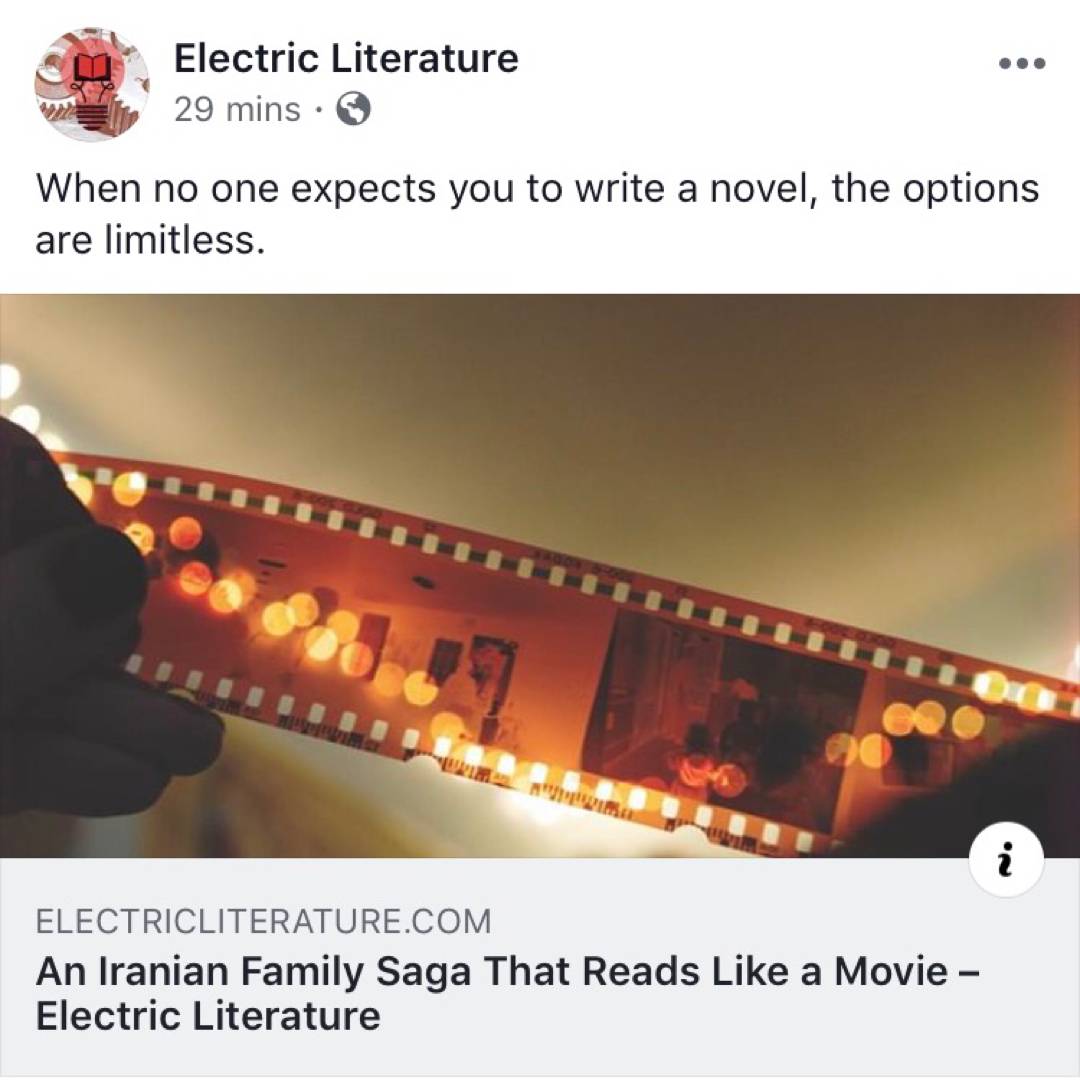Viewport: 1080px width, 1080px height.
Task: Open the three-dot post options menu
Action: [x=1022, y=63]
